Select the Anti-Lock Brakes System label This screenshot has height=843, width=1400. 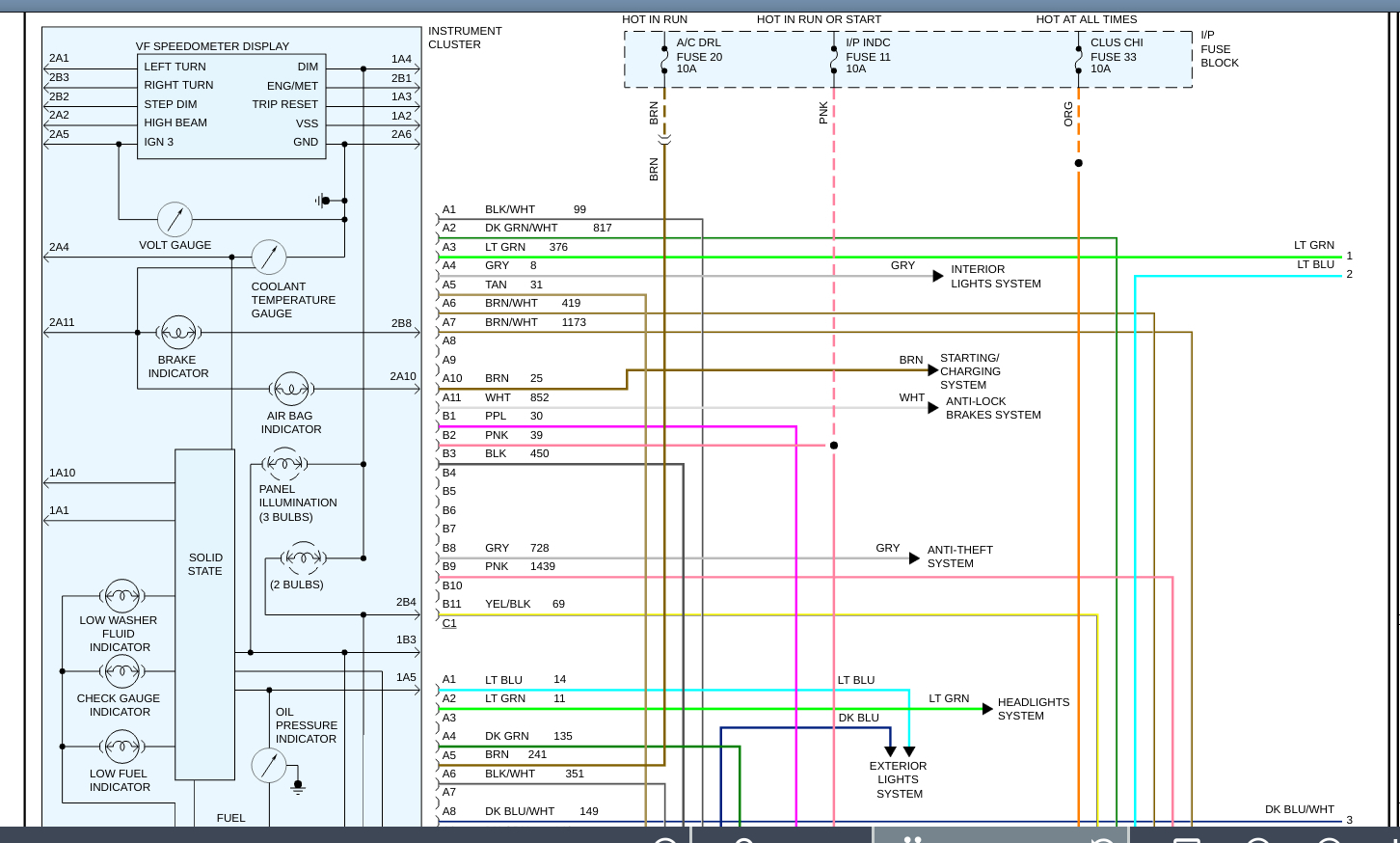point(992,408)
